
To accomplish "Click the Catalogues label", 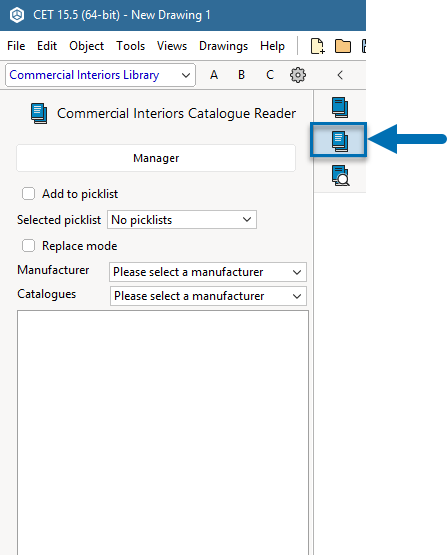I will click(x=47, y=294).
